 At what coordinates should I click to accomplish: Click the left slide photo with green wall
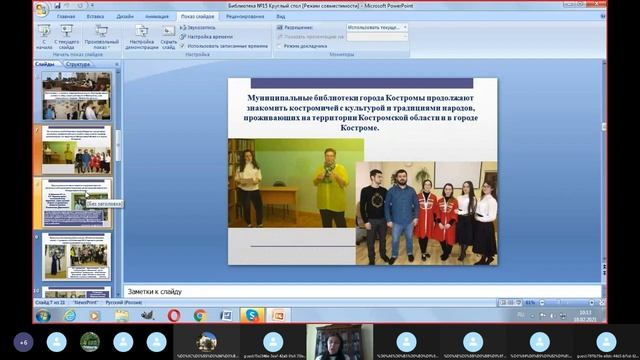coord(296,183)
